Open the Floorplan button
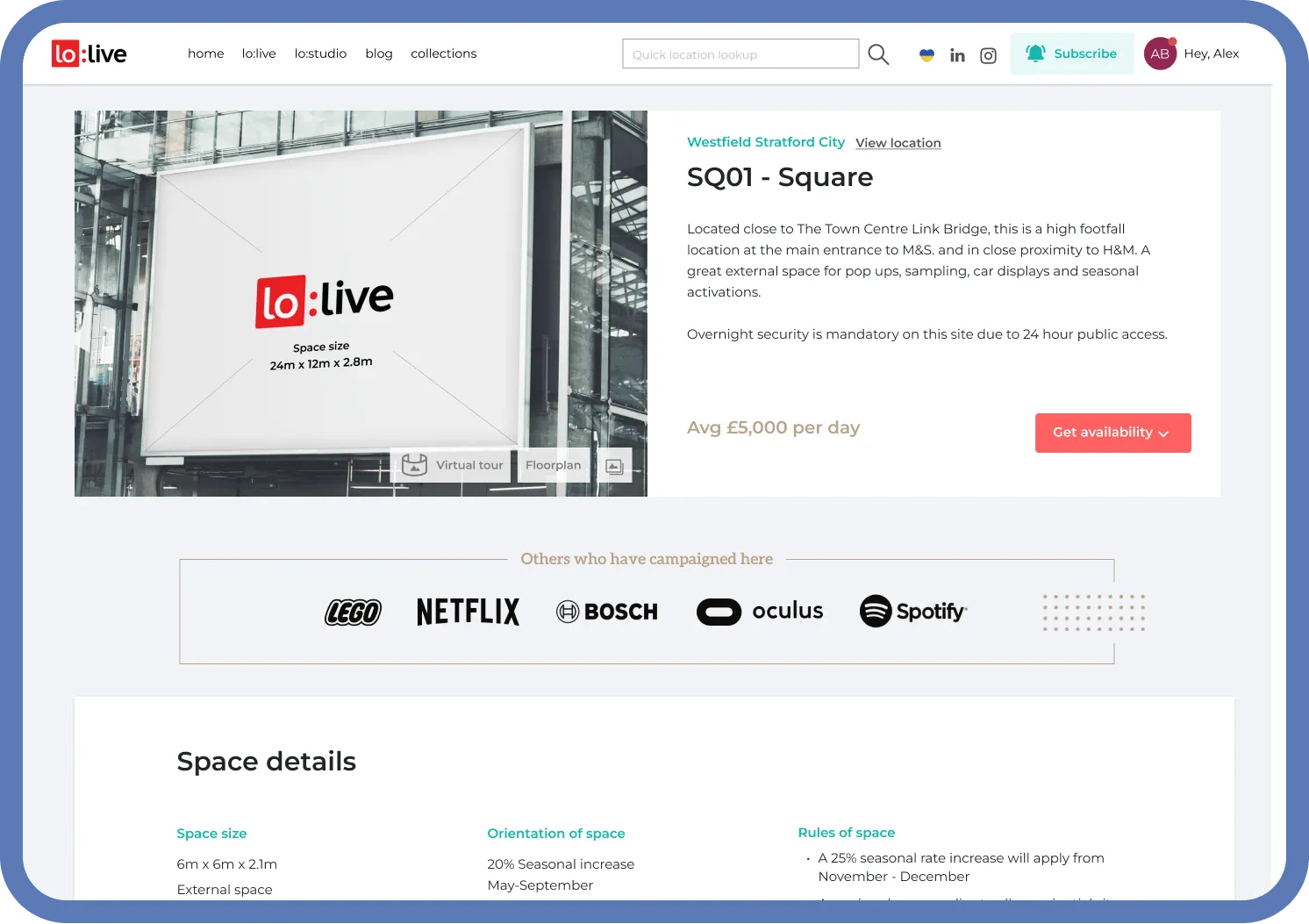Screen dimensions: 1309x924 (x=554, y=466)
